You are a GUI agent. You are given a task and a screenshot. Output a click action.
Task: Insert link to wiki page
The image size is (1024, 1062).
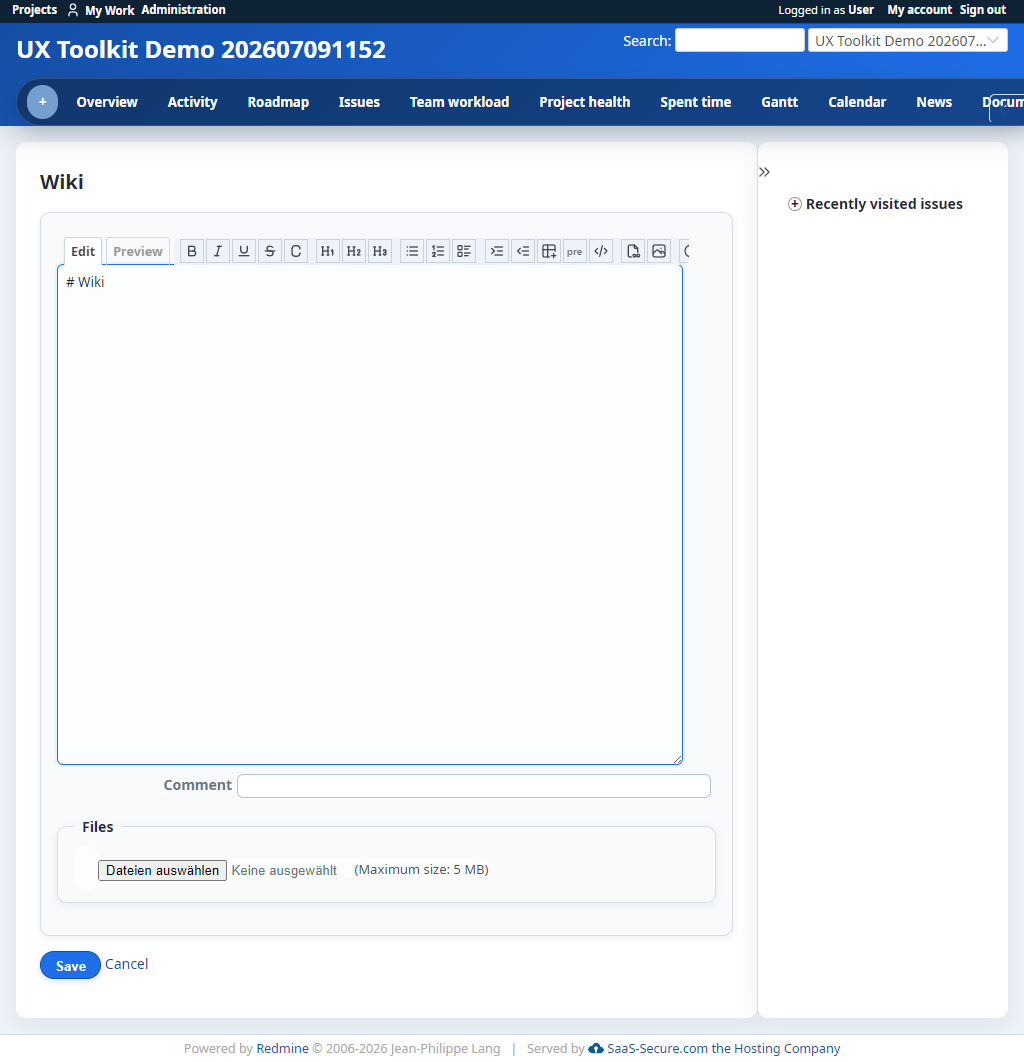[633, 251]
